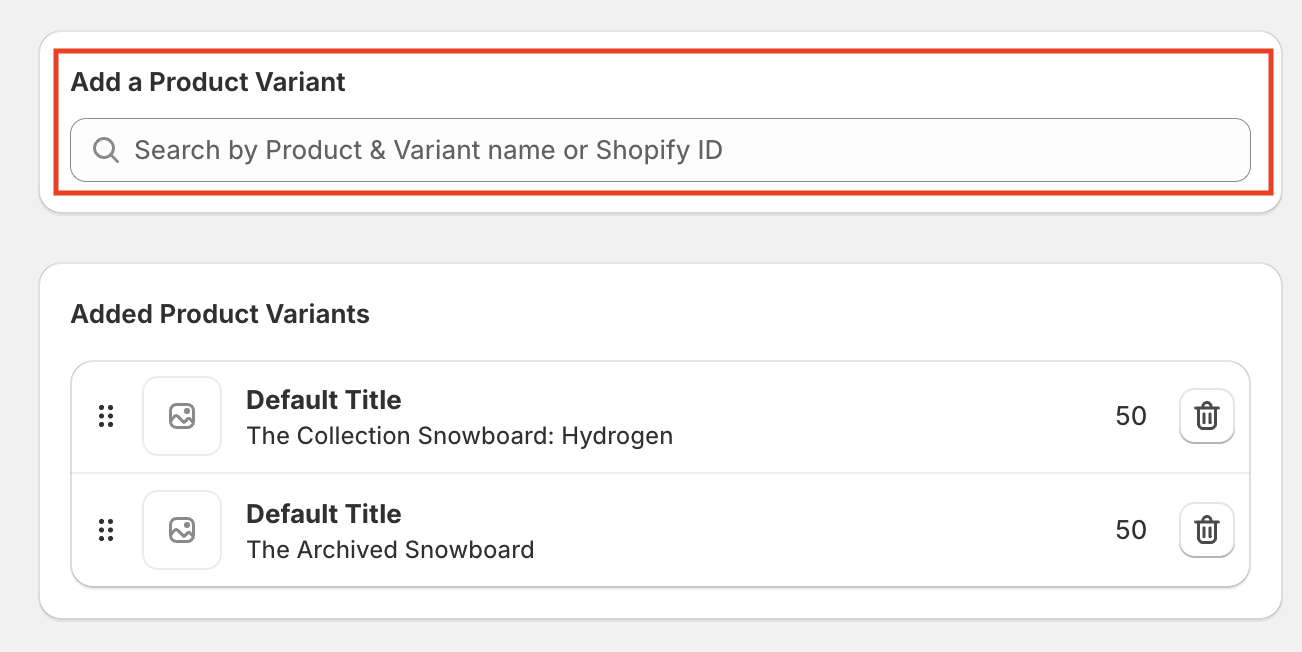The height and width of the screenshot is (652, 1302).
Task: Click quantity 50 on the Archived Snowboard row
Action: point(1130,530)
